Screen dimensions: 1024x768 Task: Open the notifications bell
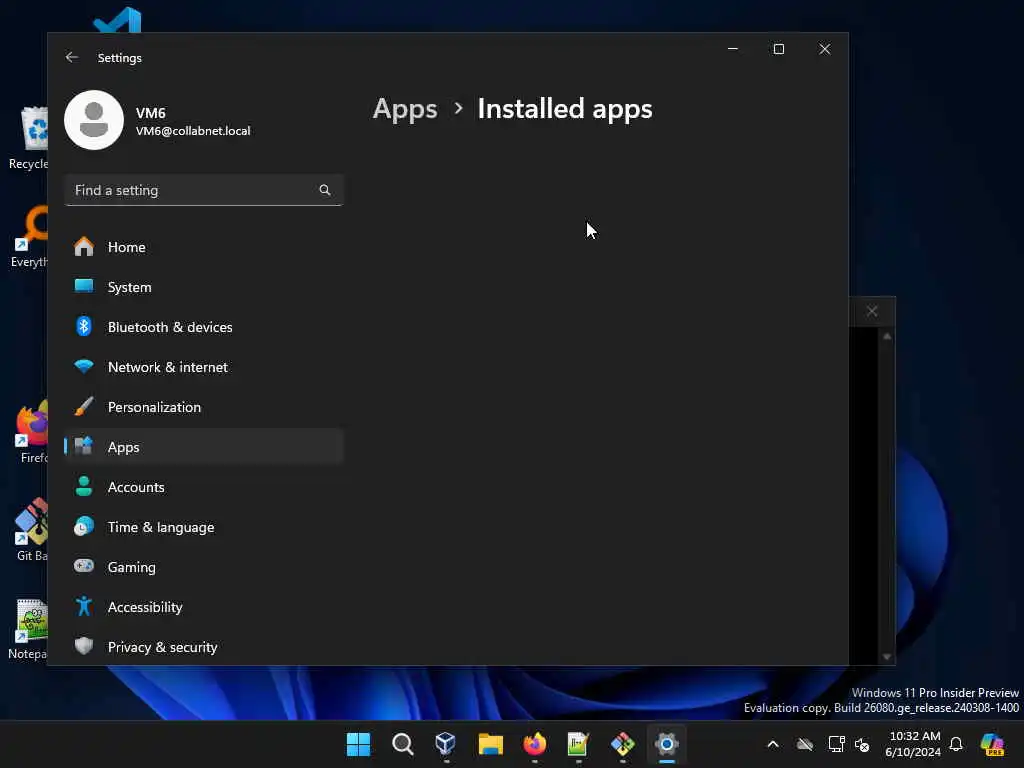(x=956, y=744)
